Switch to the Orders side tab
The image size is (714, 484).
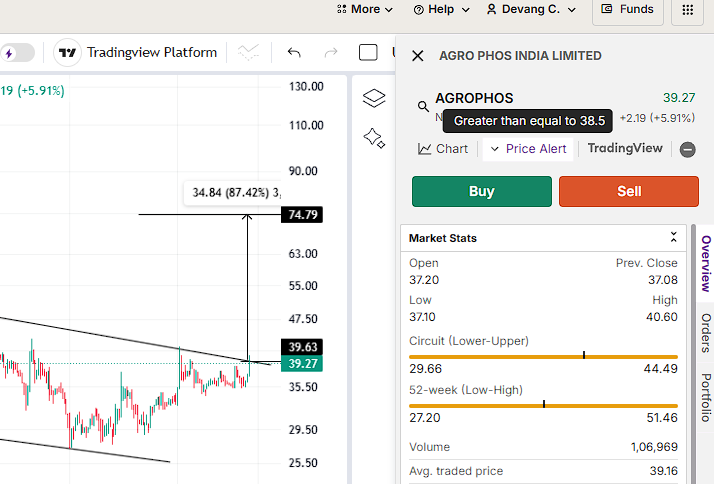tap(705, 333)
